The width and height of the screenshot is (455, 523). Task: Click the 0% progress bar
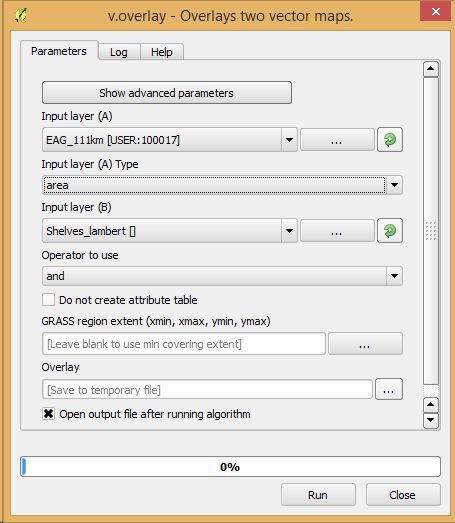(x=230, y=467)
